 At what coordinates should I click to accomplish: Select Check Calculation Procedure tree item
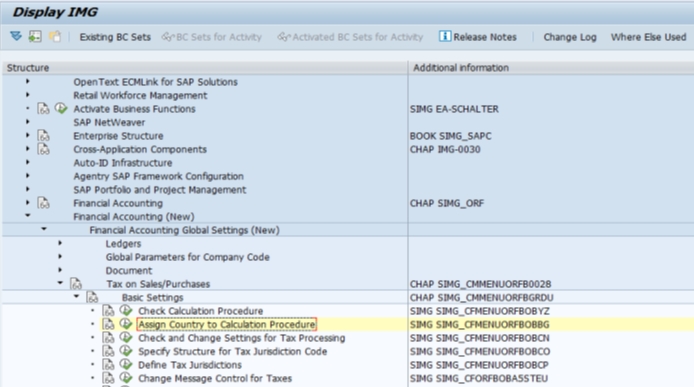point(200,311)
